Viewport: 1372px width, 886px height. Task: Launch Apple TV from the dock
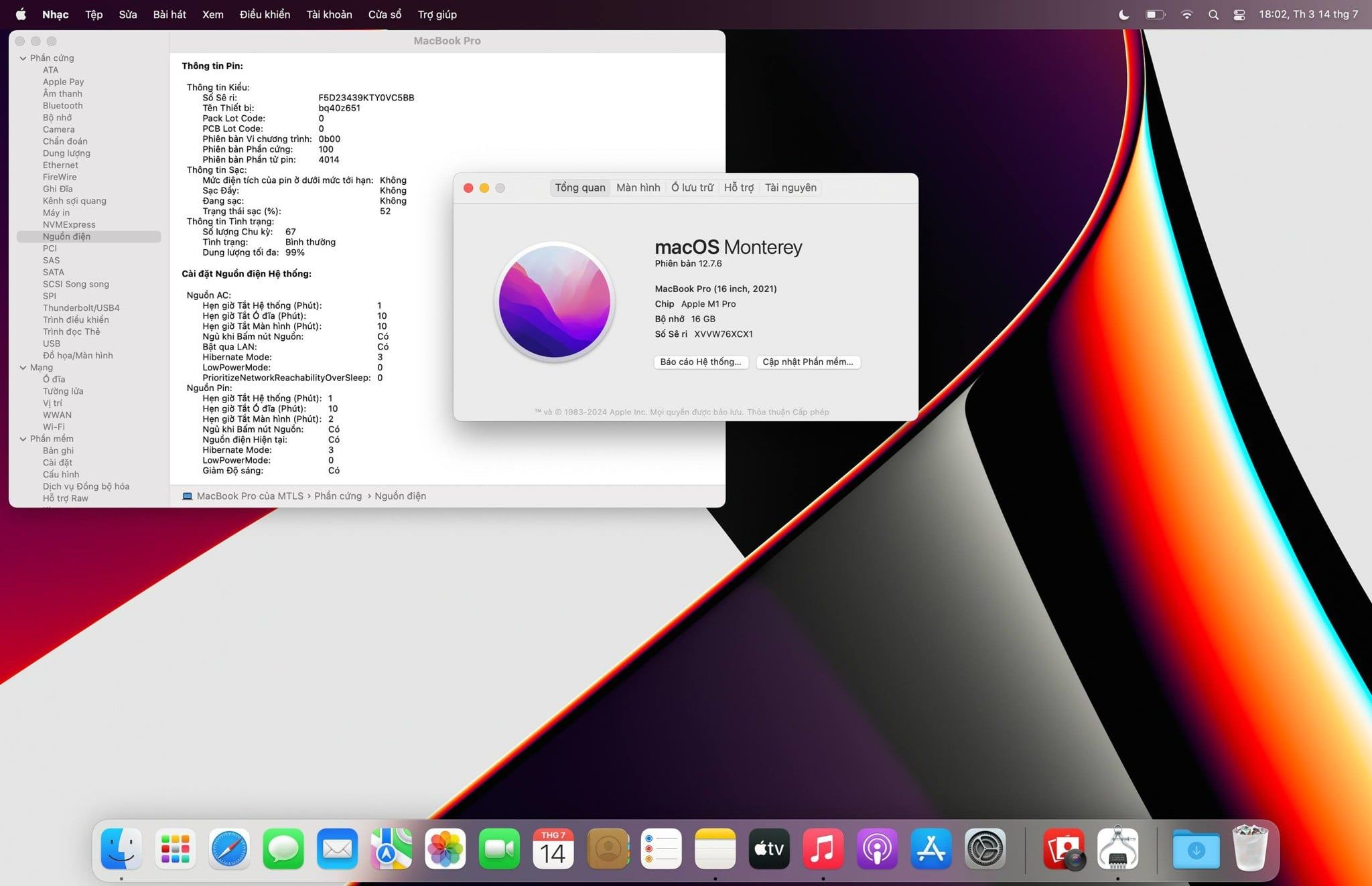coord(769,848)
